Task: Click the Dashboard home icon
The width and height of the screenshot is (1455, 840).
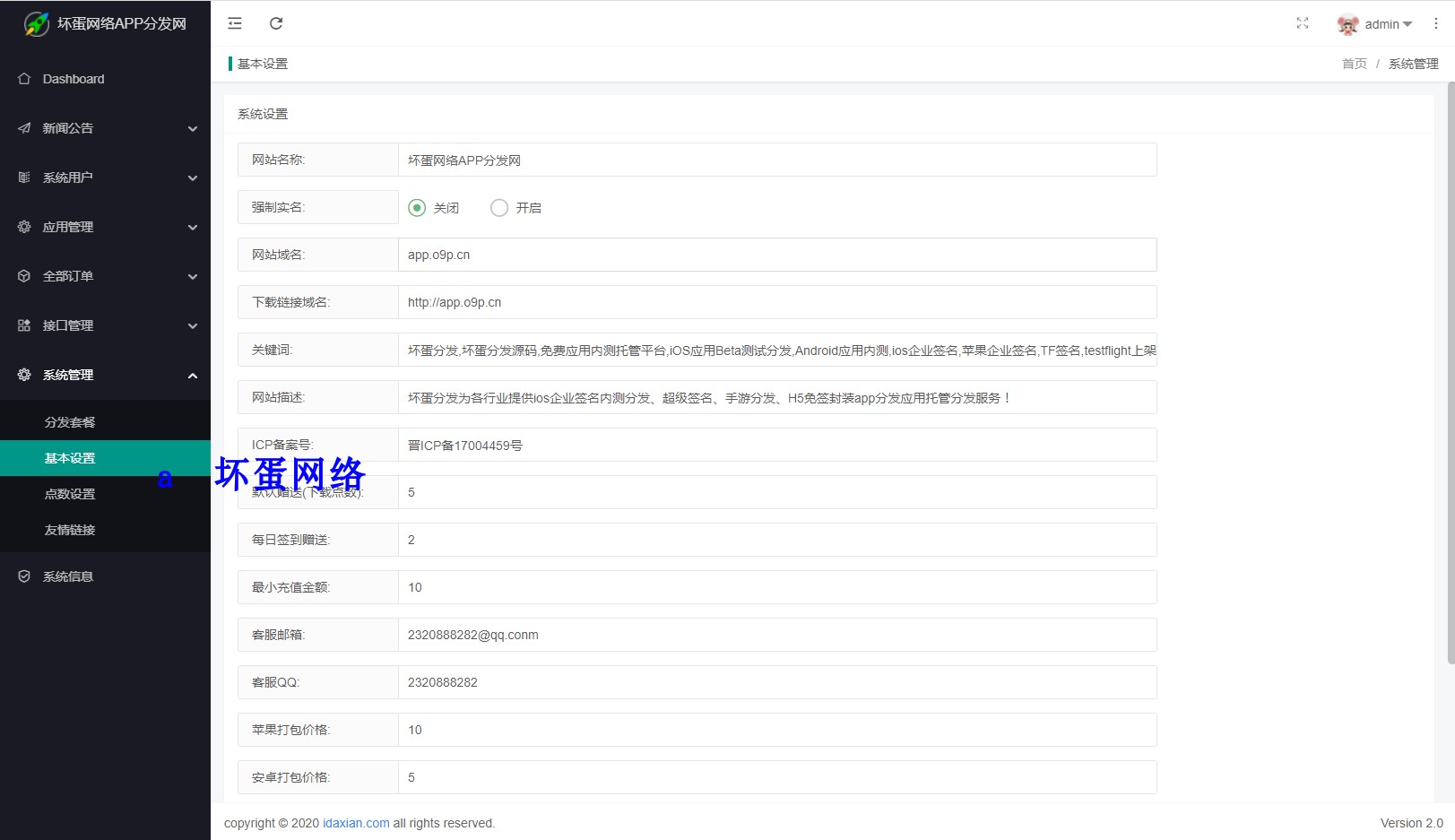Action: click(24, 79)
